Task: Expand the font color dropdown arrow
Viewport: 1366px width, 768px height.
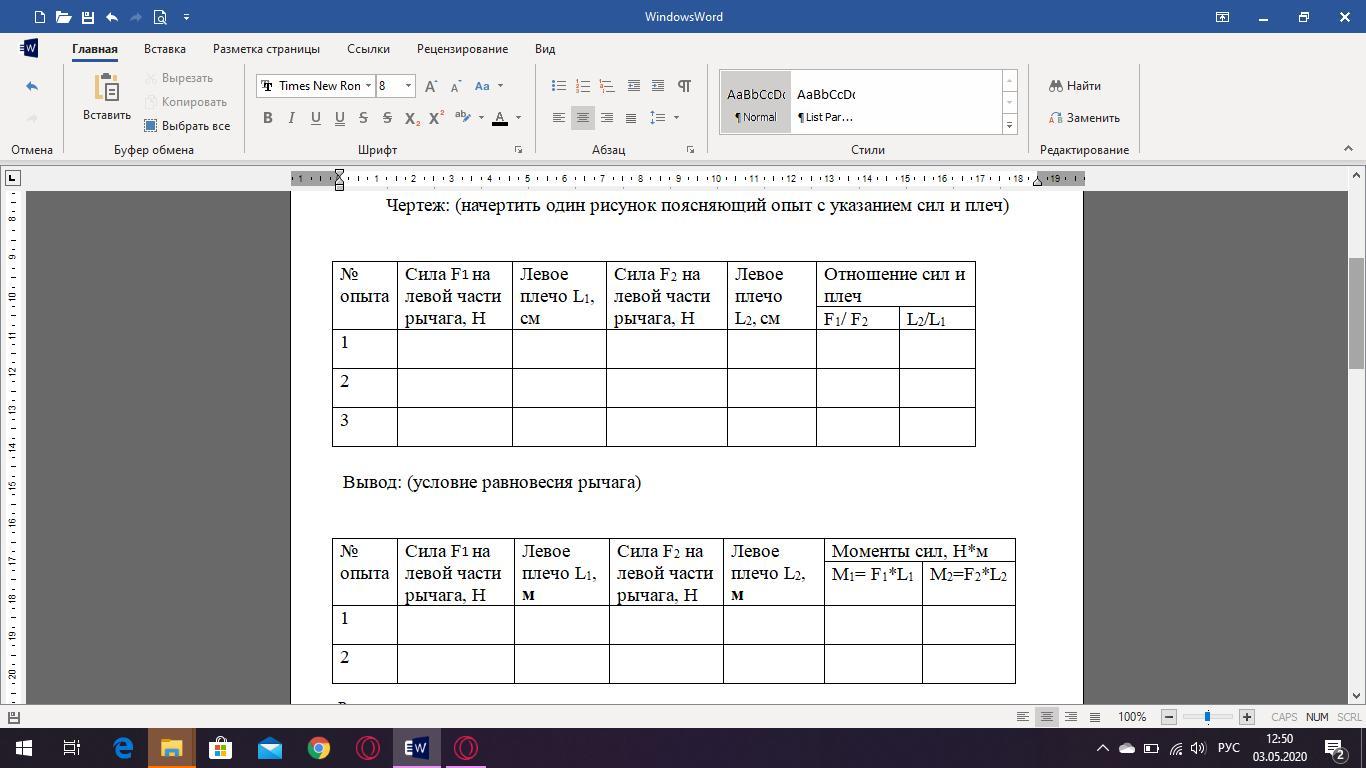Action: [x=518, y=118]
